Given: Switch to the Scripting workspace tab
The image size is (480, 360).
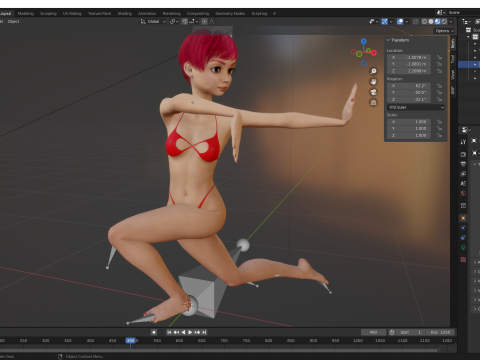Looking at the screenshot, I should [x=259, y=14].
